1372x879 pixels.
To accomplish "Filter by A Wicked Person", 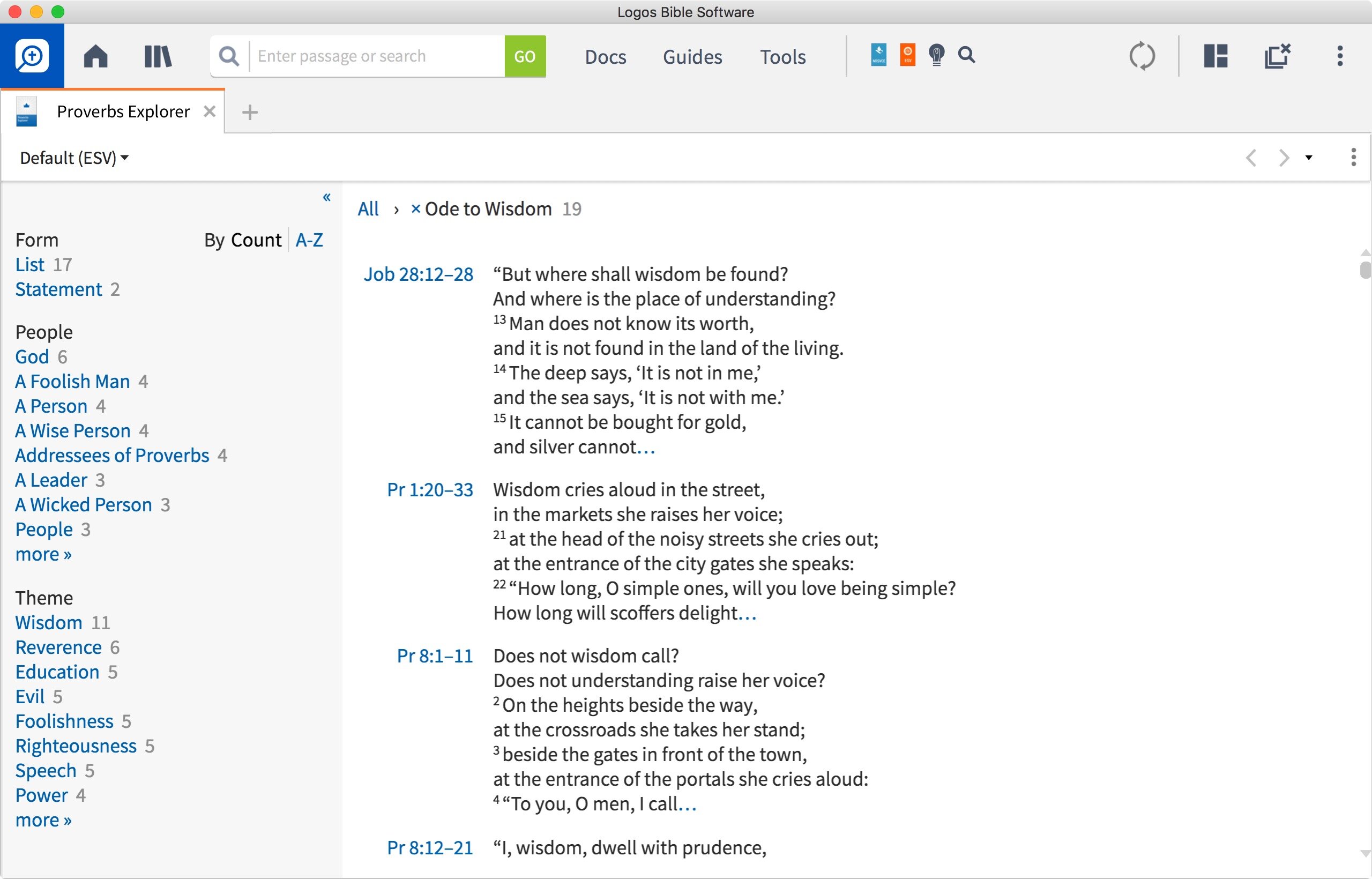I will (x=84, y=504).
